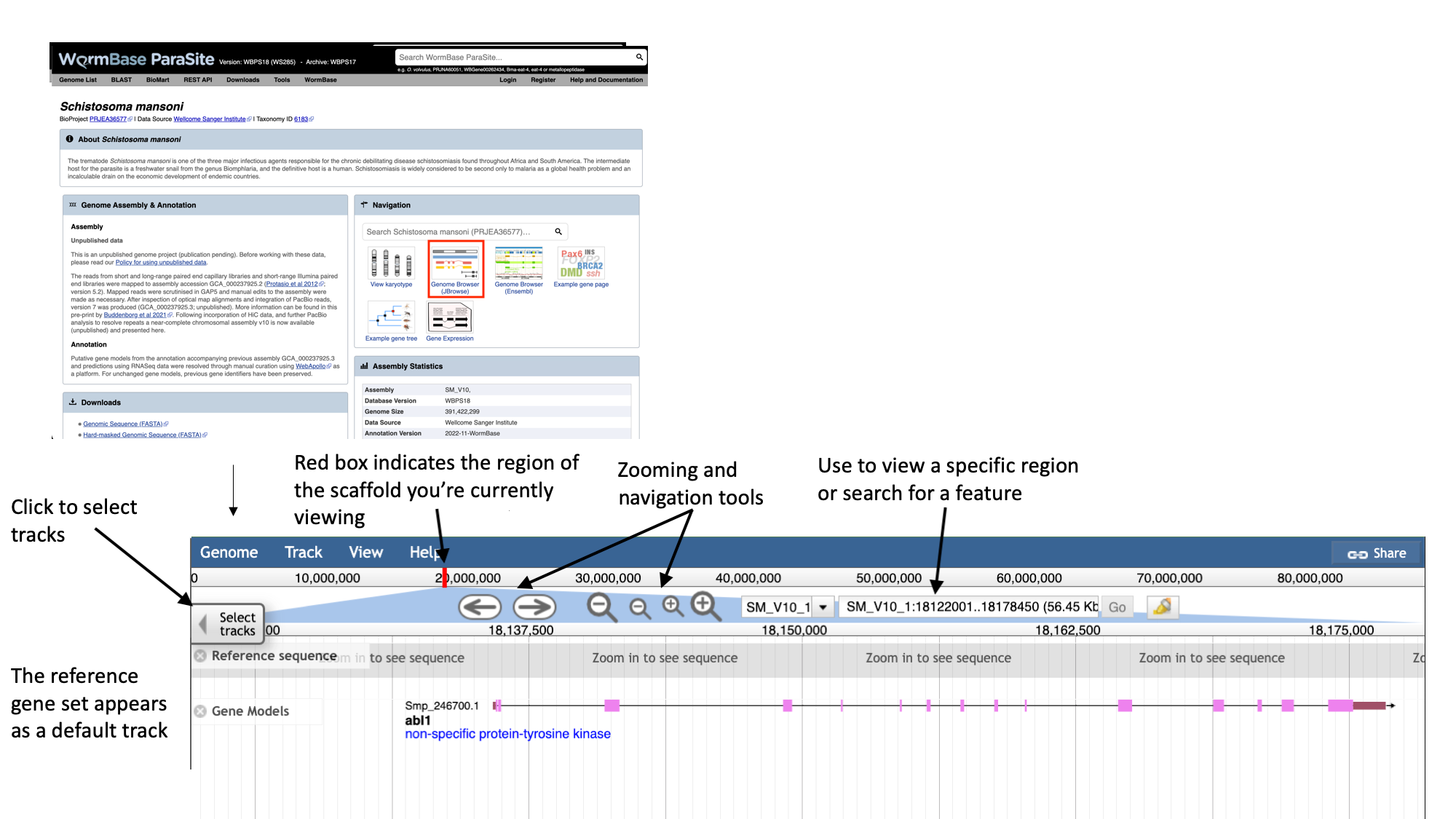1456x819 pixels.
Task: Click the small zoom out magnifier
Action: pyautogui.click(x=640, y=609)
